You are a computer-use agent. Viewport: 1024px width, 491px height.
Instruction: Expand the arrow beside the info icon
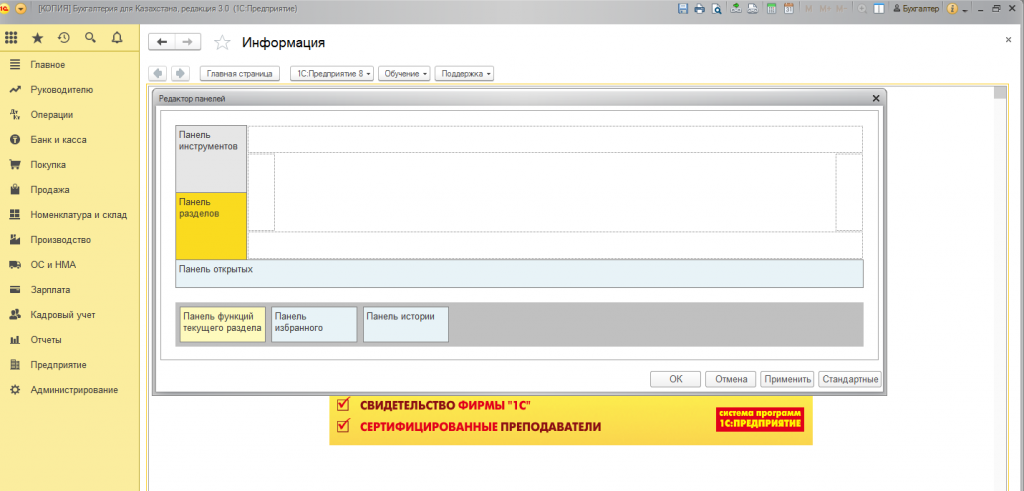tap(965, 10)
